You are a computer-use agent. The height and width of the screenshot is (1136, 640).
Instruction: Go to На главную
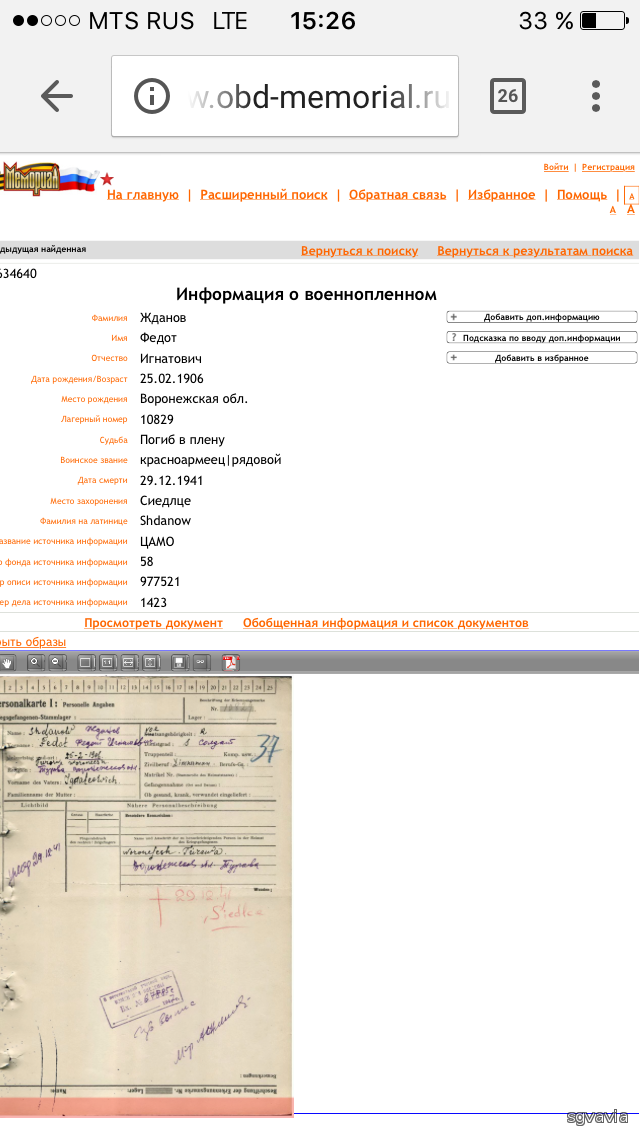point(143,195)
